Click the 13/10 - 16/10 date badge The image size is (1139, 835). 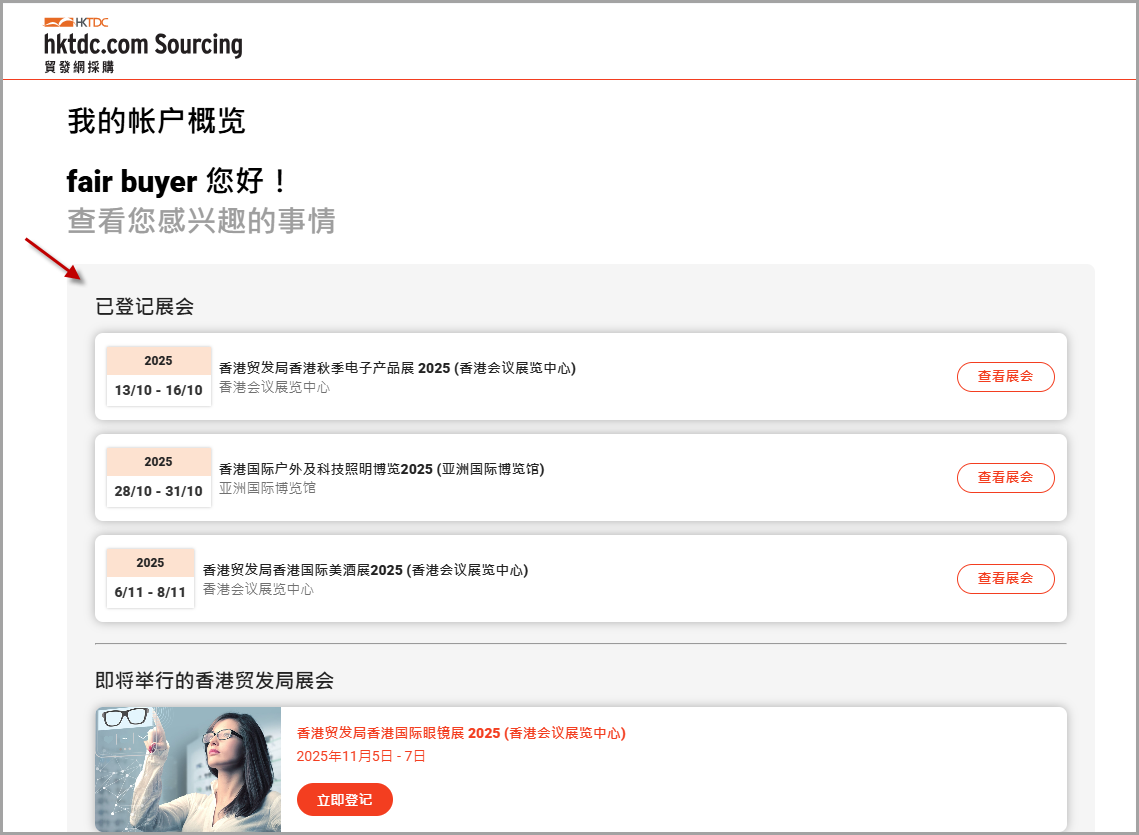[158, 376]
